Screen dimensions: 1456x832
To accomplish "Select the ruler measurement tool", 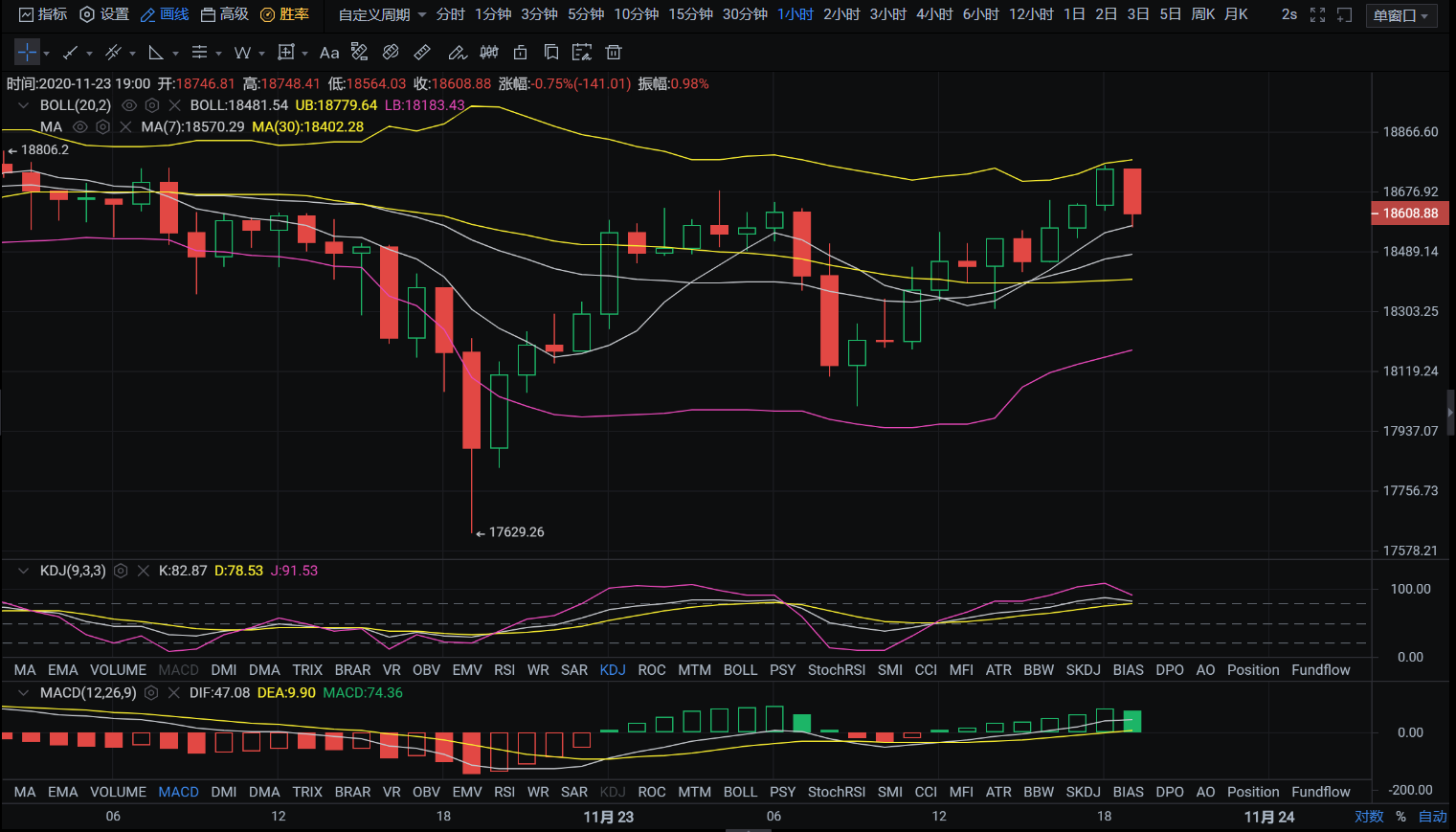I will [422, 53].
